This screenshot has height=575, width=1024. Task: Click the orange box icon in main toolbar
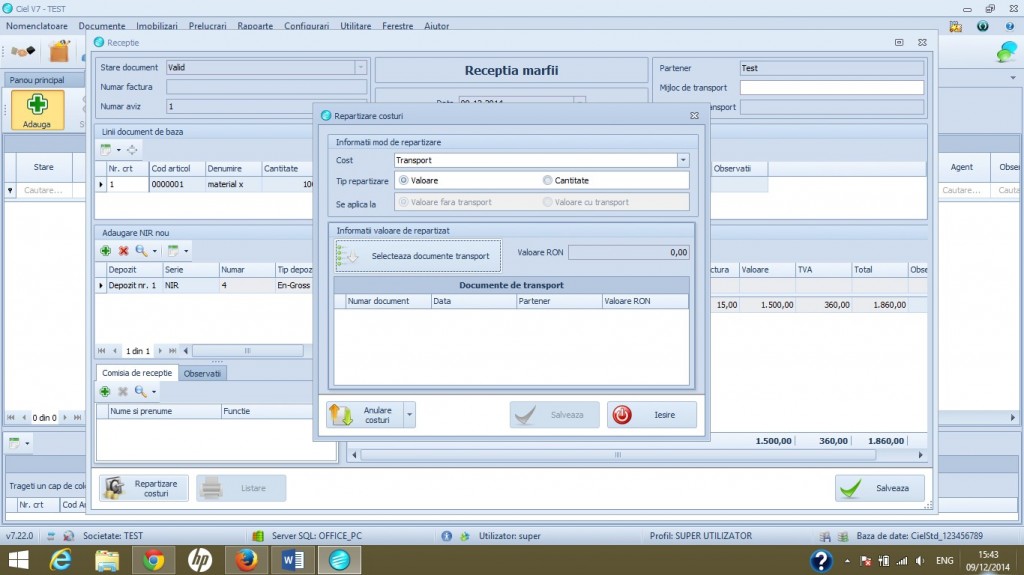pyautogui.click(x=59, y=51)
